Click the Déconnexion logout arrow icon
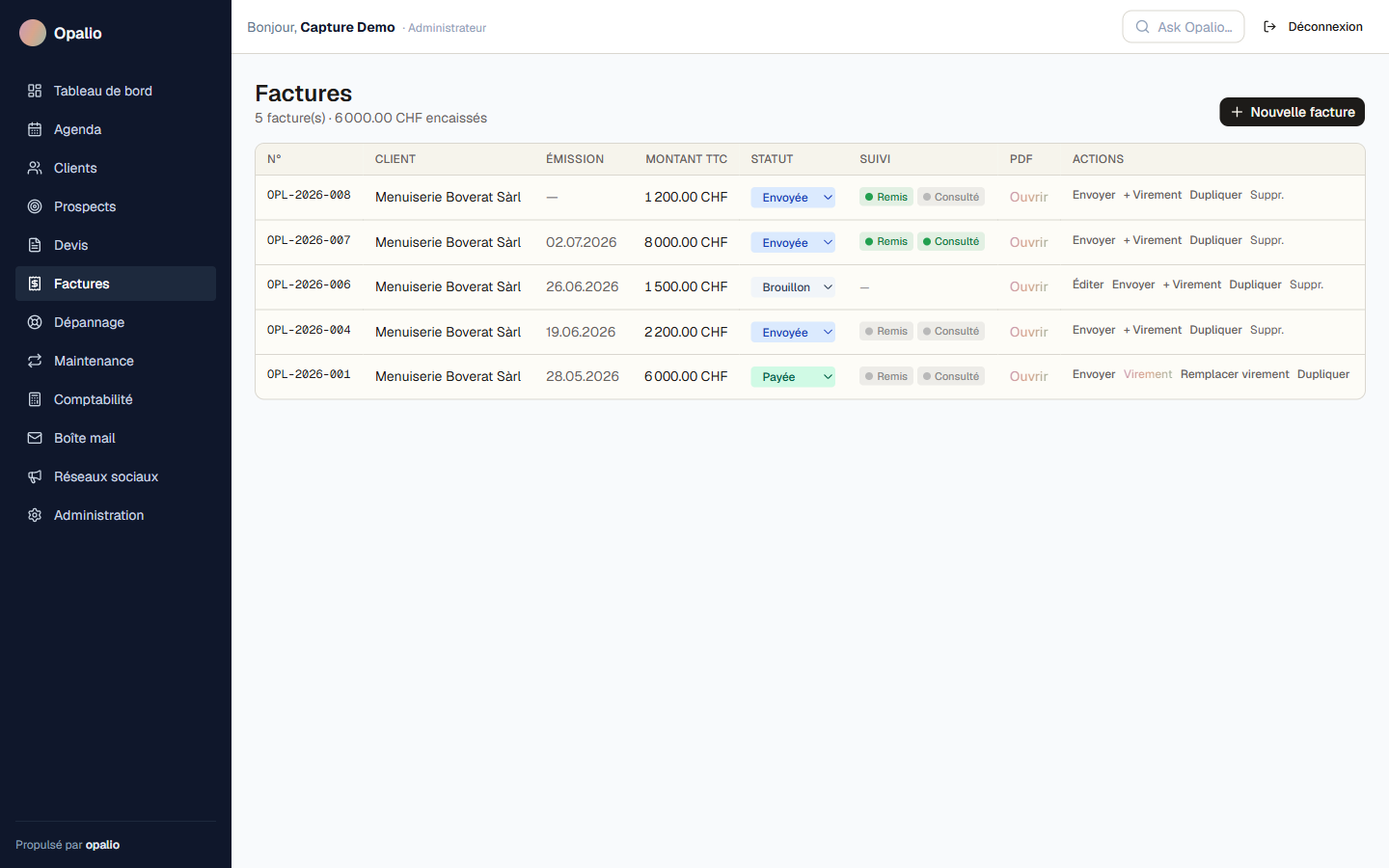This screenshot has width=1389, height=868. pos(1269,27)
